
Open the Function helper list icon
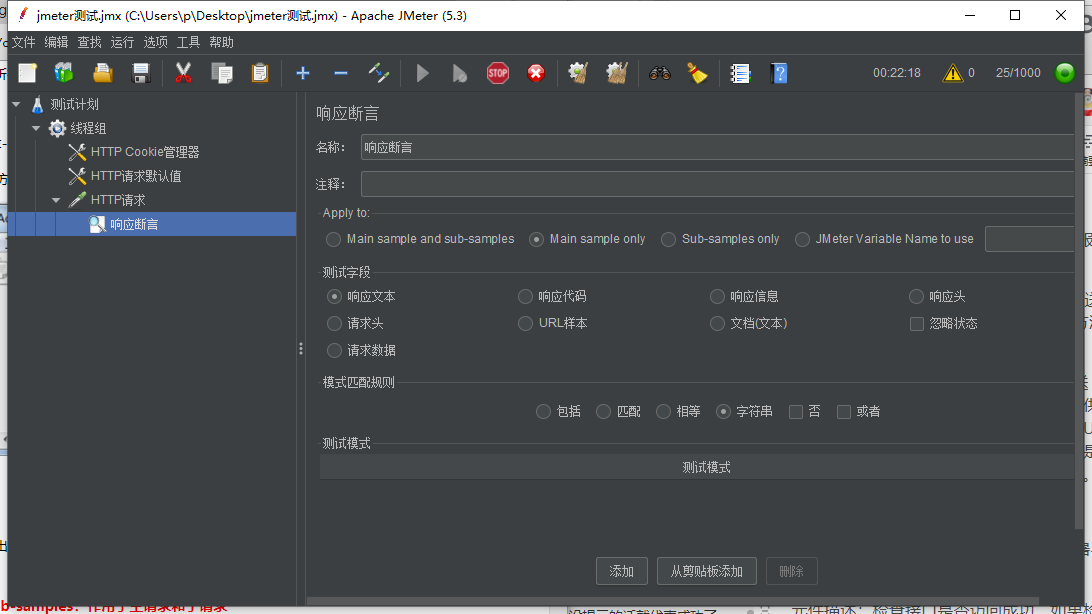point(740,73)
